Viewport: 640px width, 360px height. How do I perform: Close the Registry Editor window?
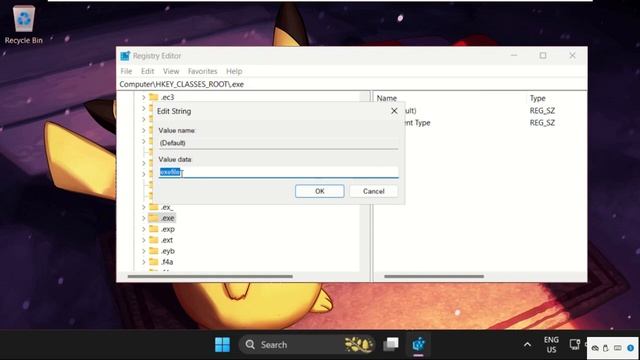coord(572,56)
